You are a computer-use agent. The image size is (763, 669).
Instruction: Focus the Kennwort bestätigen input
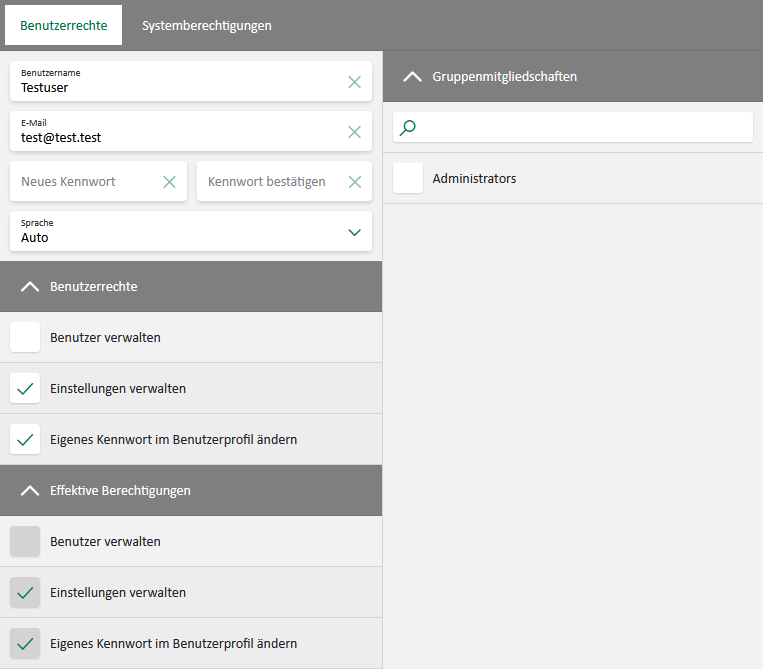[x=270, y=182]
